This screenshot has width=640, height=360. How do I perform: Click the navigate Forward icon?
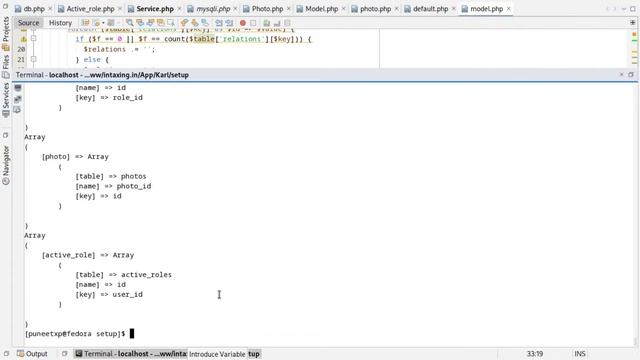111,23
